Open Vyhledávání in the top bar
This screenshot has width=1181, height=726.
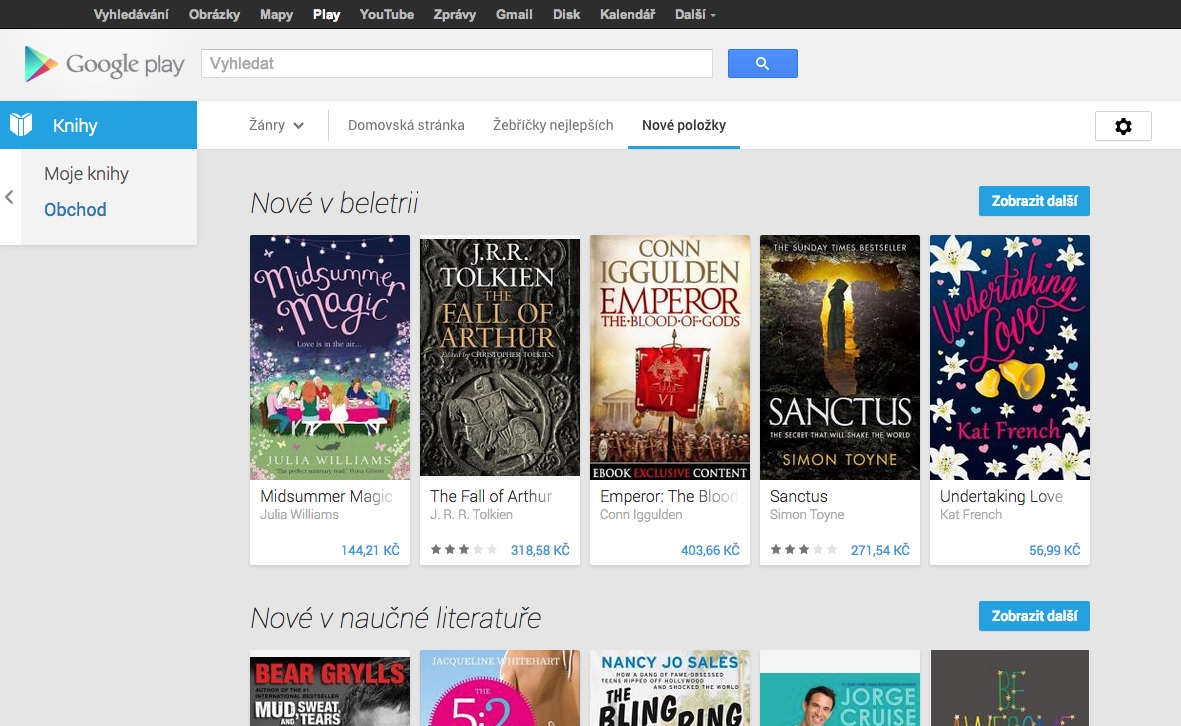tap(131, 14)
